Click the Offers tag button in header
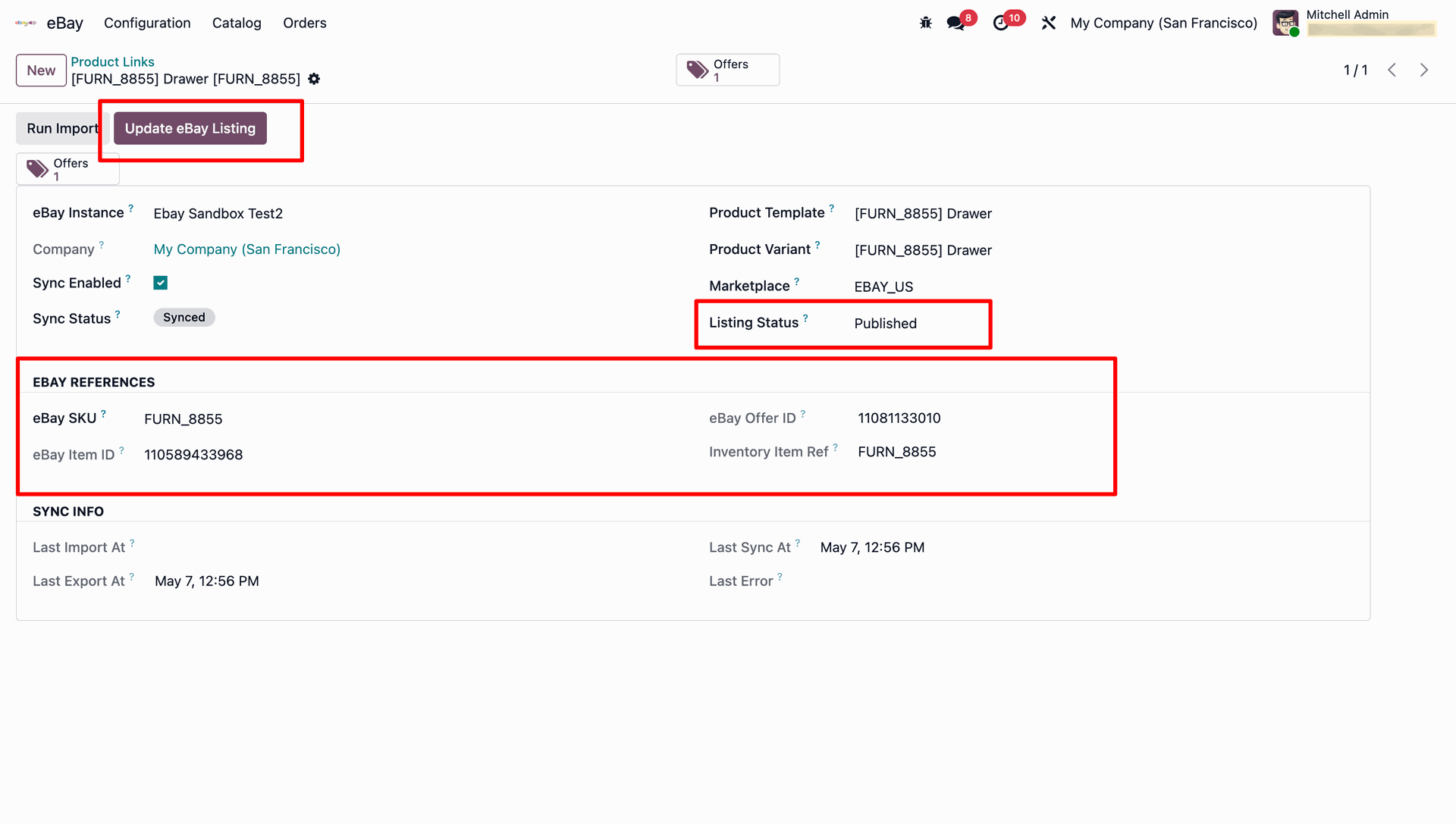 click(x=727, y=70)
